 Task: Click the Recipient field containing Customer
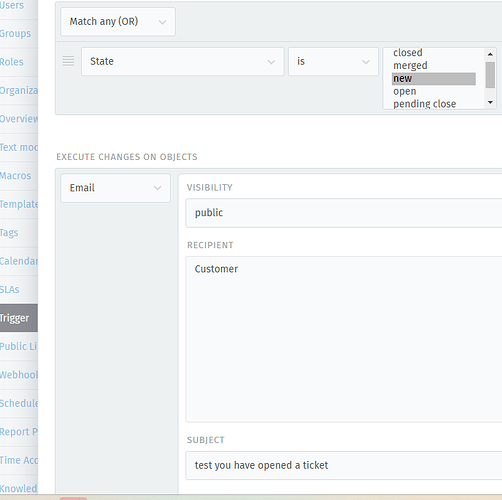(x=344, y=339)
